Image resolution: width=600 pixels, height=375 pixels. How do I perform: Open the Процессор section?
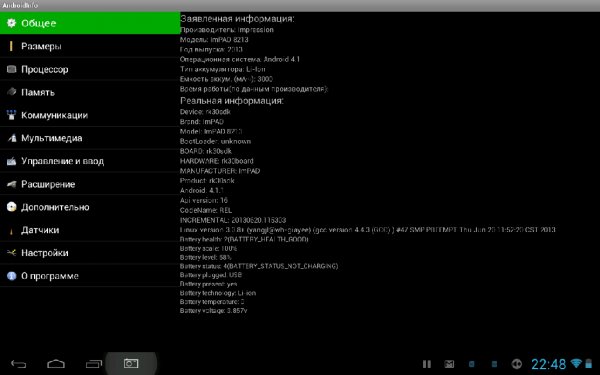point(90,69)
